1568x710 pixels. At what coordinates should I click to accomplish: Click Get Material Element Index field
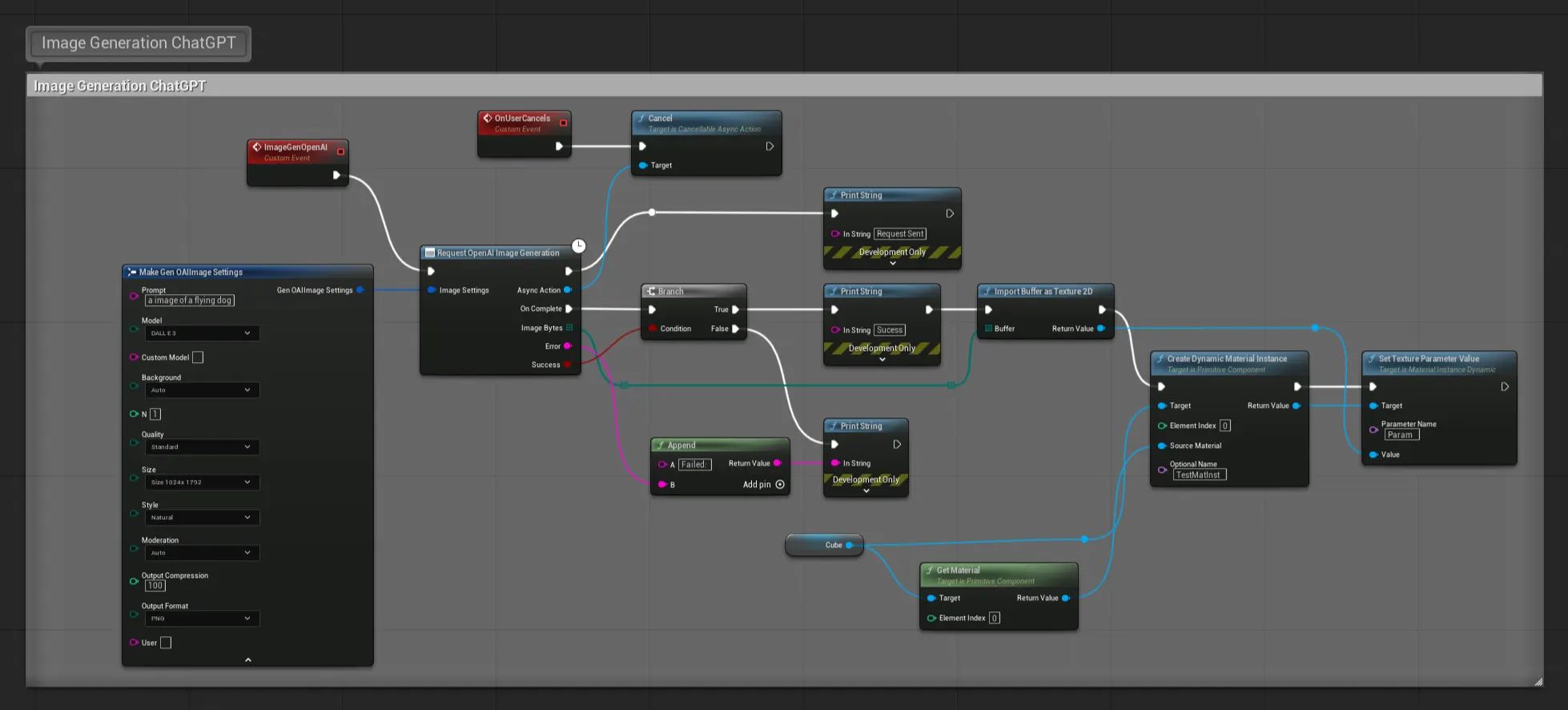coord(995,618)
